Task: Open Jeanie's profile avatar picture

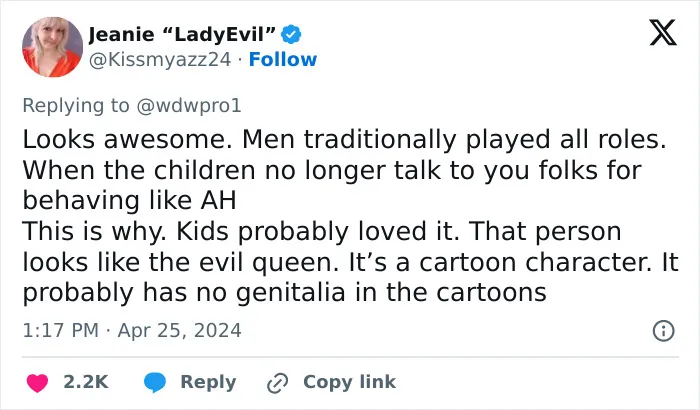Action: click(x=52, y=47)
